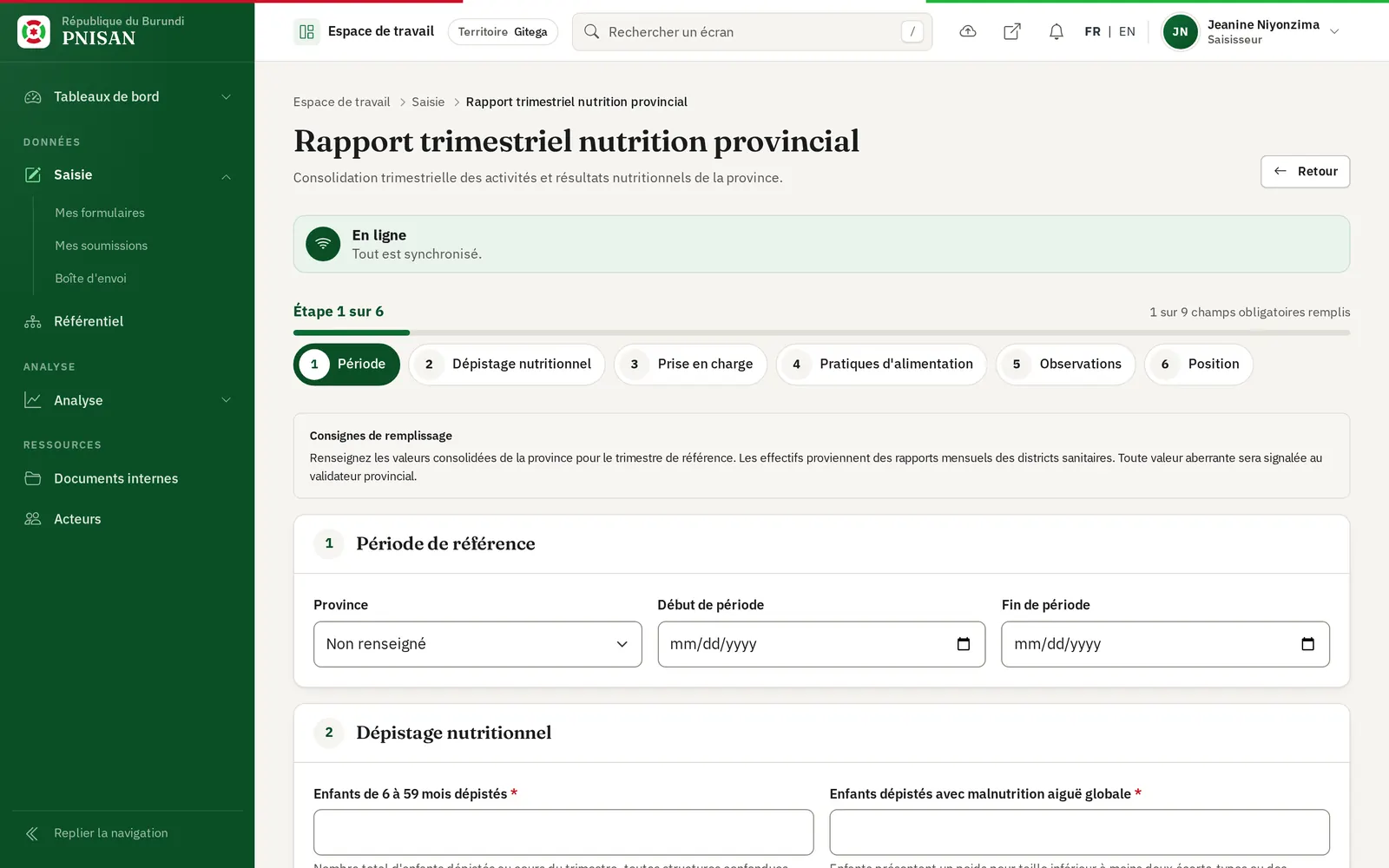Click the Analyse chart icon
The height and width of the screenshot is (868, 1389).
coord(33,400)
